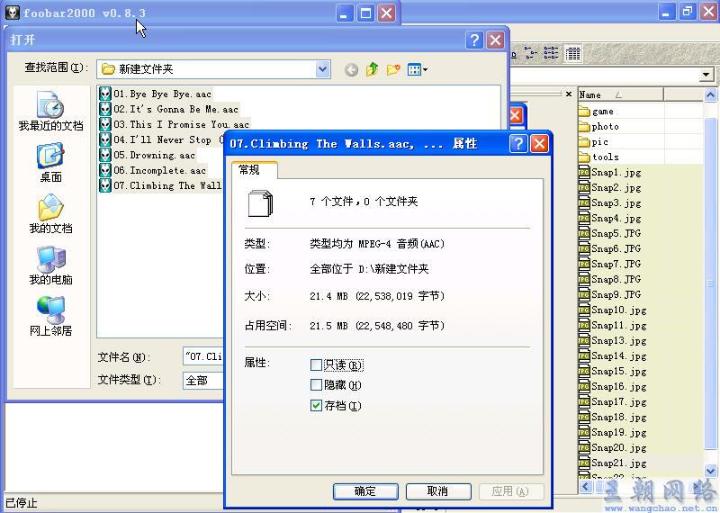Viewport: 720px width, 513px height.
Task: Expand the address dropdown in background window
Action: (x=707, y=75)
